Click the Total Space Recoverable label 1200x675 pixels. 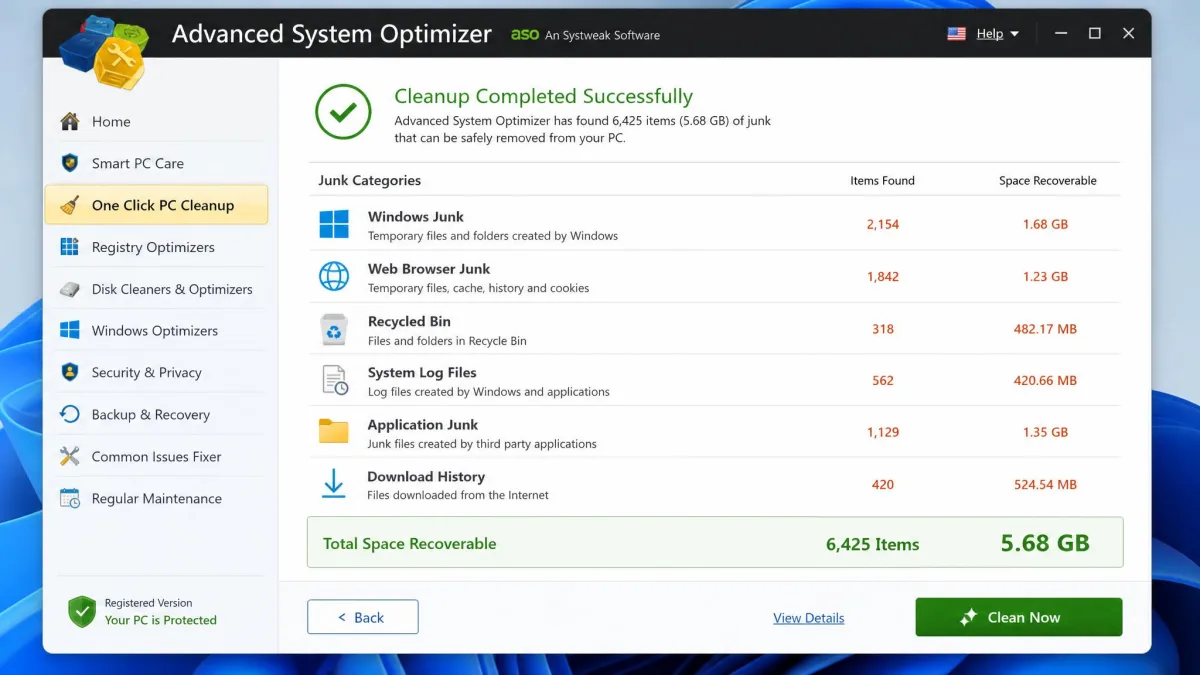click(410, 544)
